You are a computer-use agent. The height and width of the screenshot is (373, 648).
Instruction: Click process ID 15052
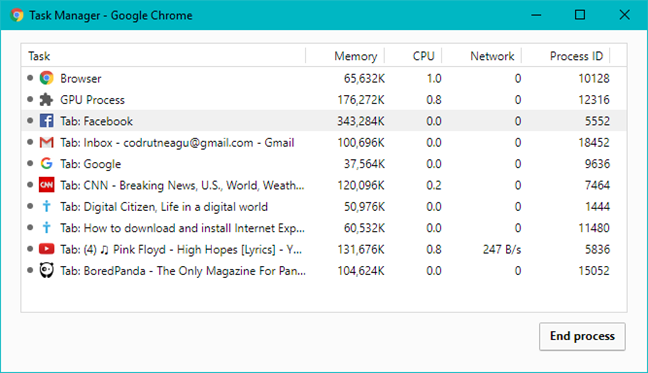point(594,271)
